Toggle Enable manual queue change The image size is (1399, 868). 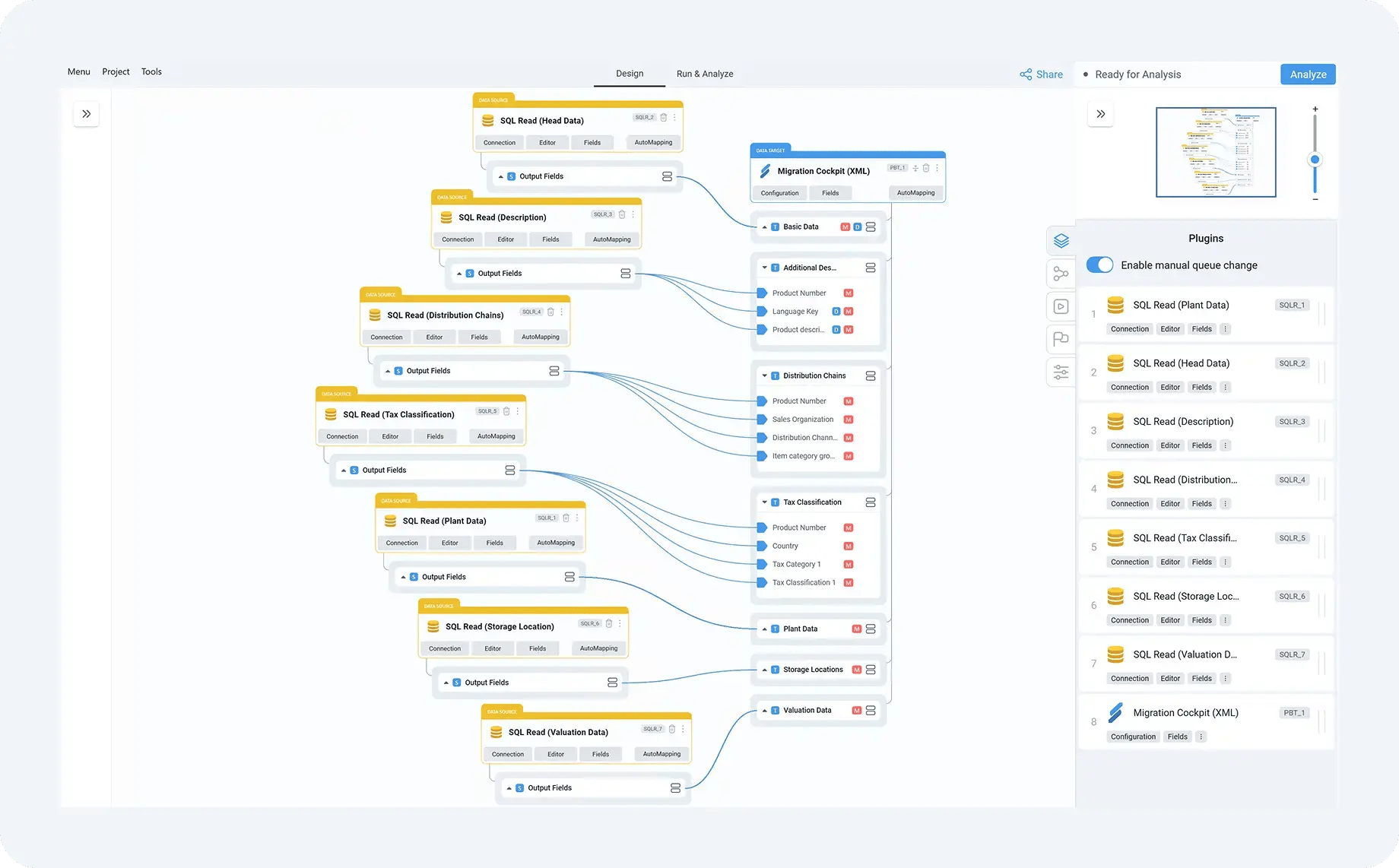coord(1099,265)
